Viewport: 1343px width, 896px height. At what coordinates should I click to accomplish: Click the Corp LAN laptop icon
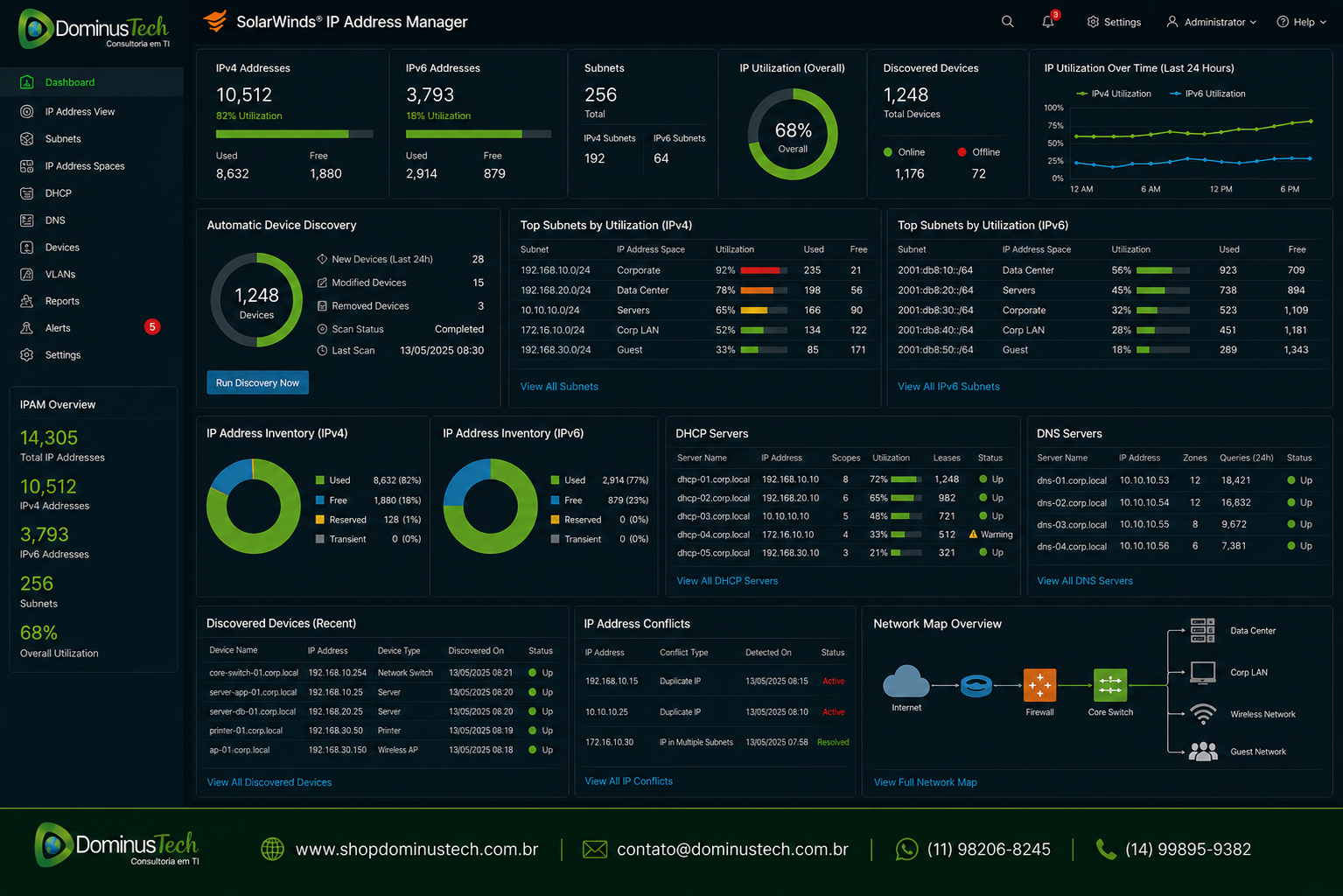point(1203,672)
